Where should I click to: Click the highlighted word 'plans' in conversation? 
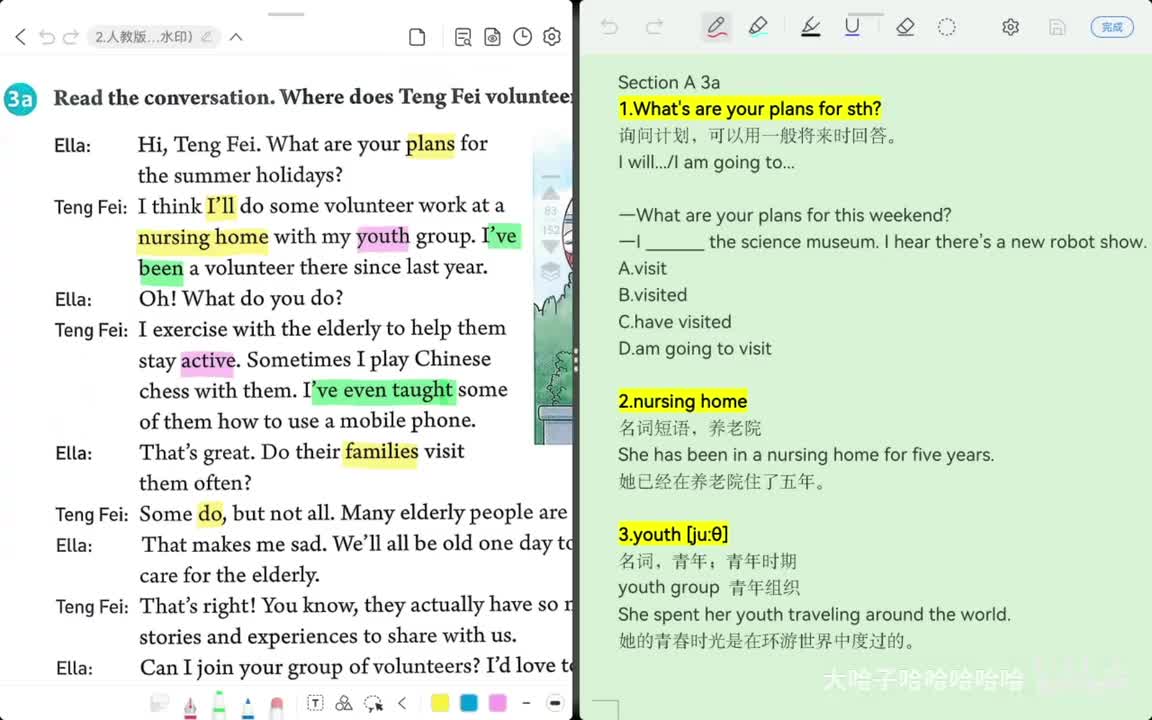[x=431, y=143]
